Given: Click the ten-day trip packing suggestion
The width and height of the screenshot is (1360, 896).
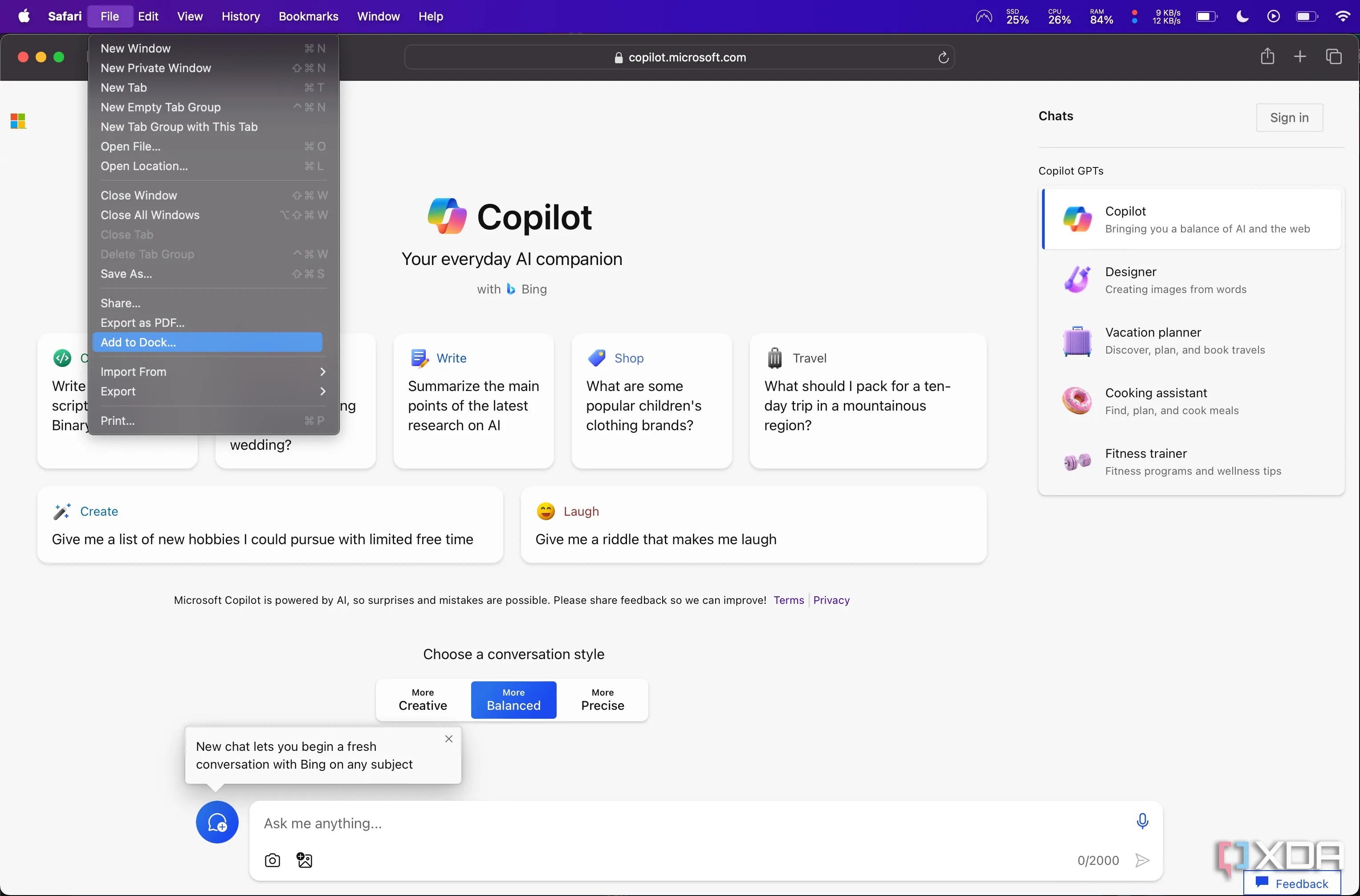Looking at the screenshot, I should click(x=868, y=401).
